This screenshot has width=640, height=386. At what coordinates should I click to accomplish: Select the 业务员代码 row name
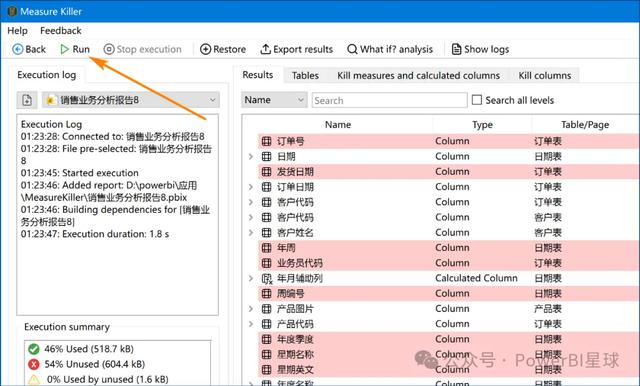[x=300, y=263]
